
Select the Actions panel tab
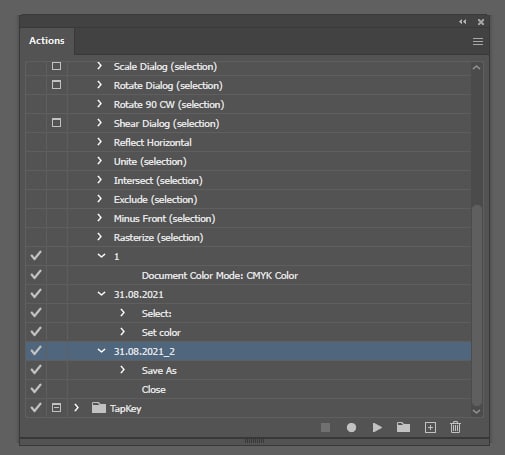click(47, 41)
